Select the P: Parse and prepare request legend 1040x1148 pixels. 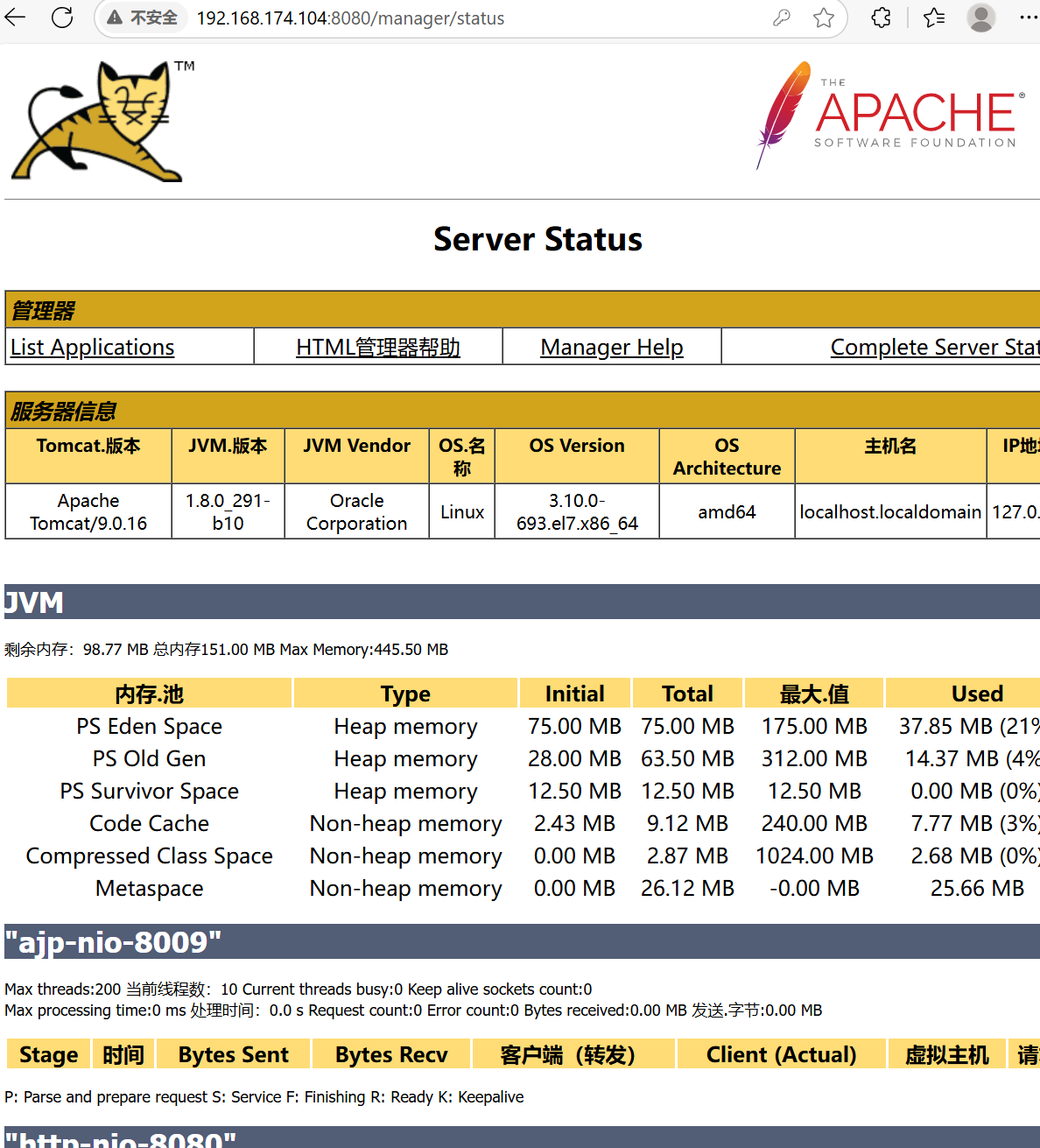[264, 1097]
